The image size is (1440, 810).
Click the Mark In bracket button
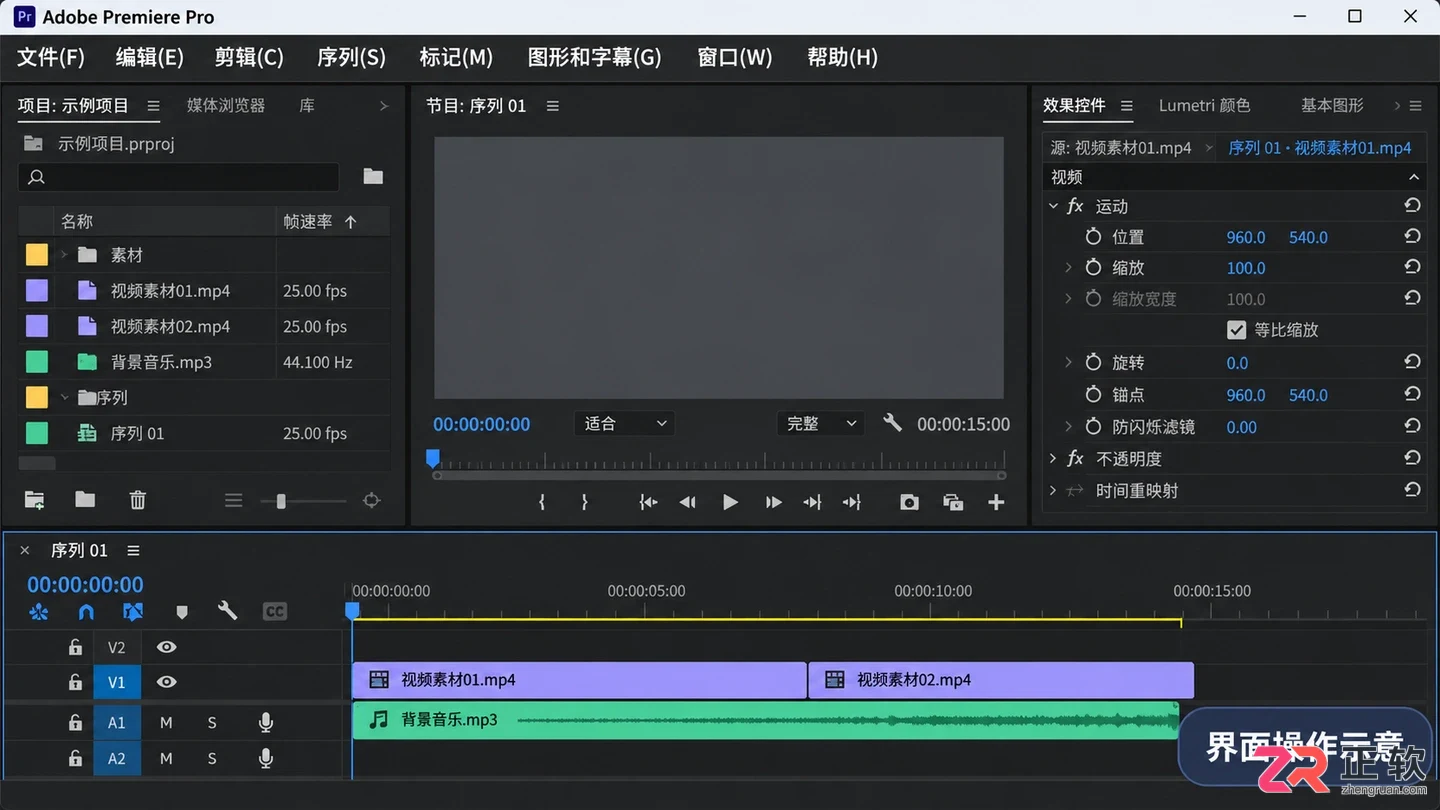pos(542,502)
